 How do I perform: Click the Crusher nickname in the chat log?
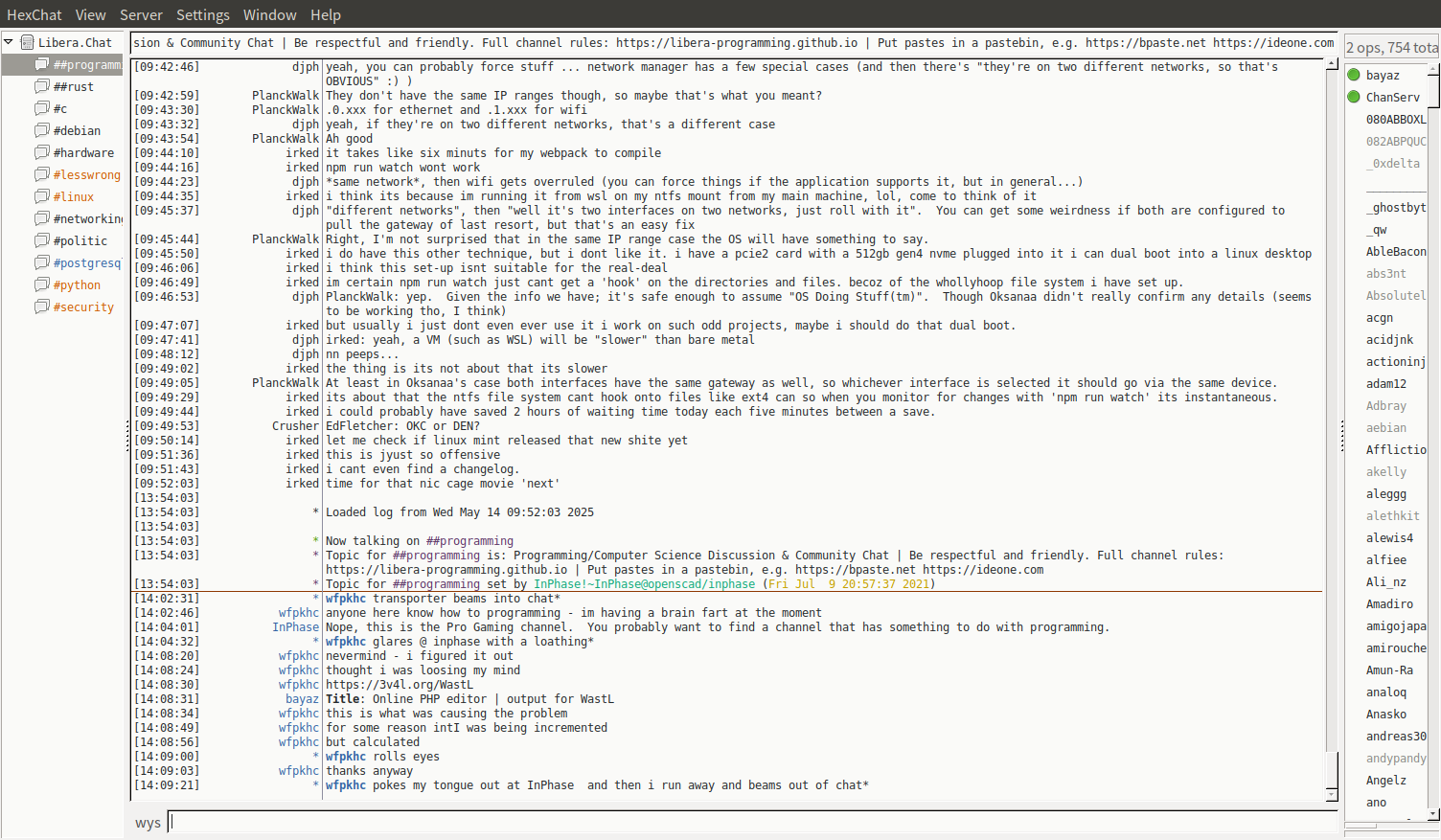(x=295, y=426)
